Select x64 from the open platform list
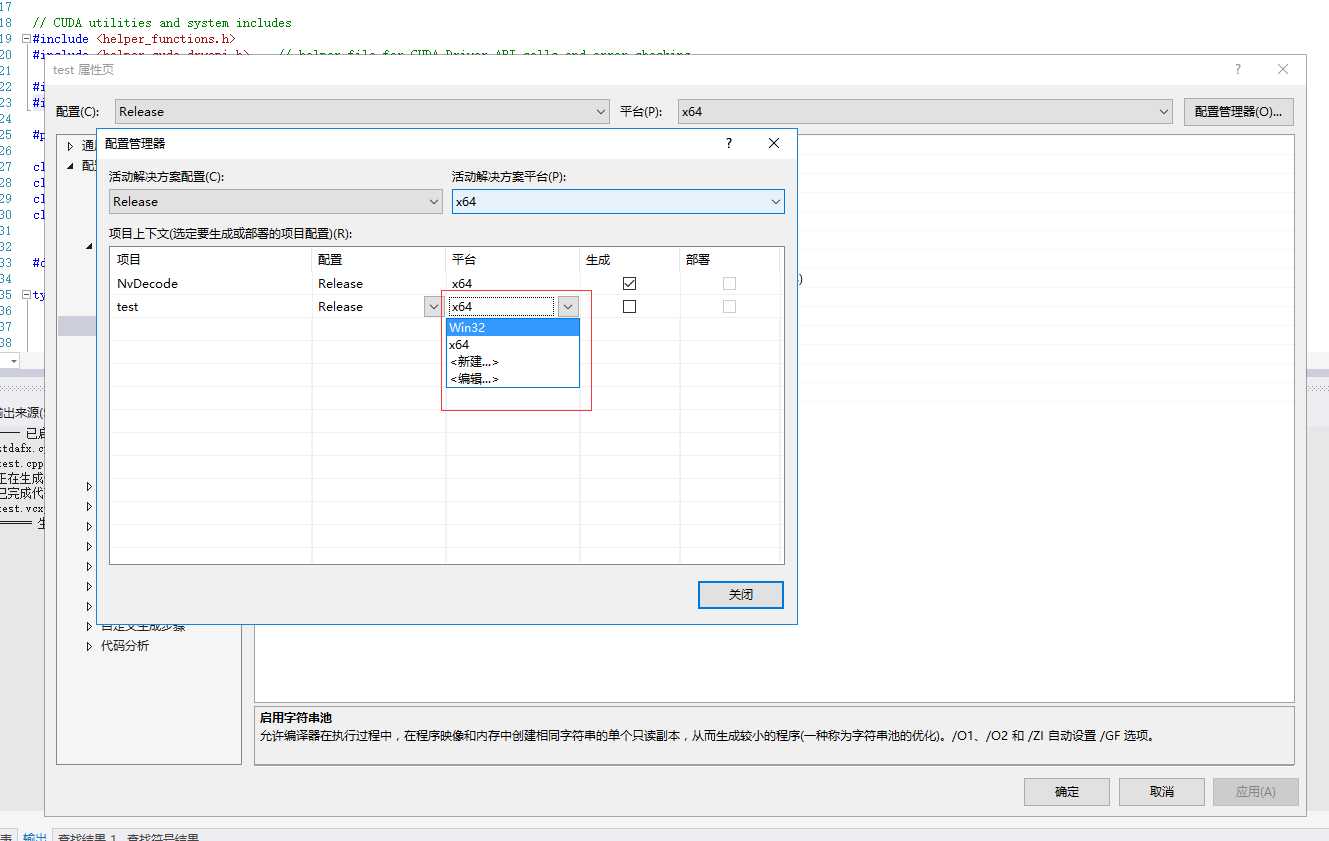The image size is (1329, 841). (513, 344)
